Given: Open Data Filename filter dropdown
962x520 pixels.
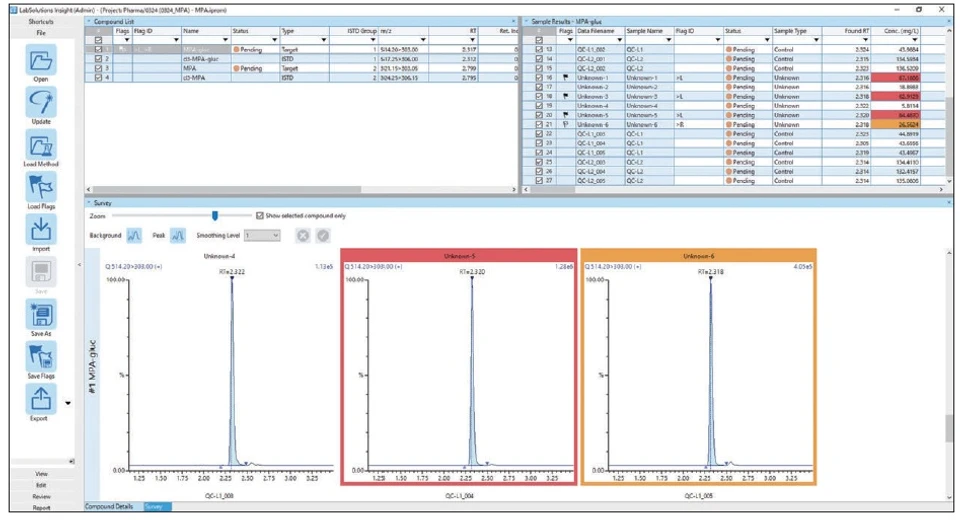Looking at the screenshot, I should point(620,40).
